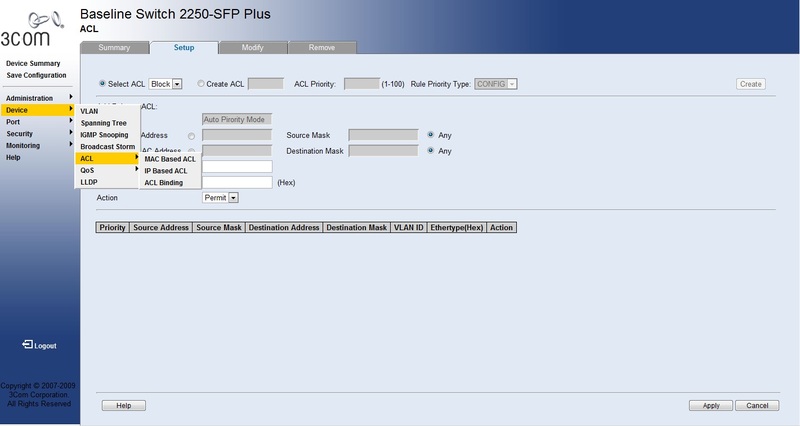Click the Ethertype Hex input field
This screenshot has width=800, height=426.
tap(237, 182)
